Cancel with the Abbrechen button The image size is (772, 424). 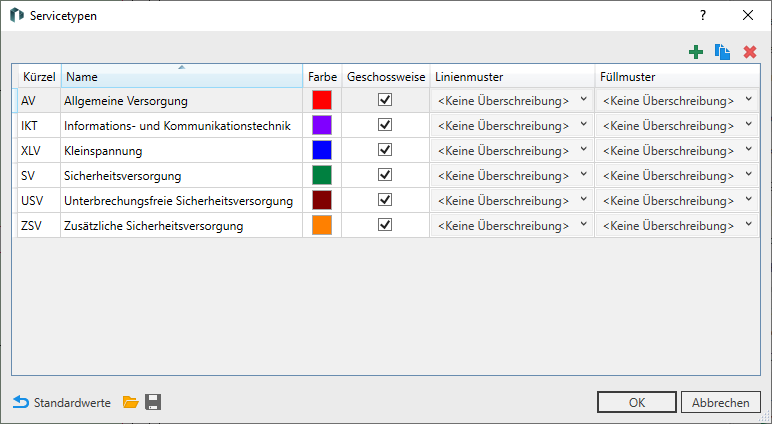coord(720,402)
